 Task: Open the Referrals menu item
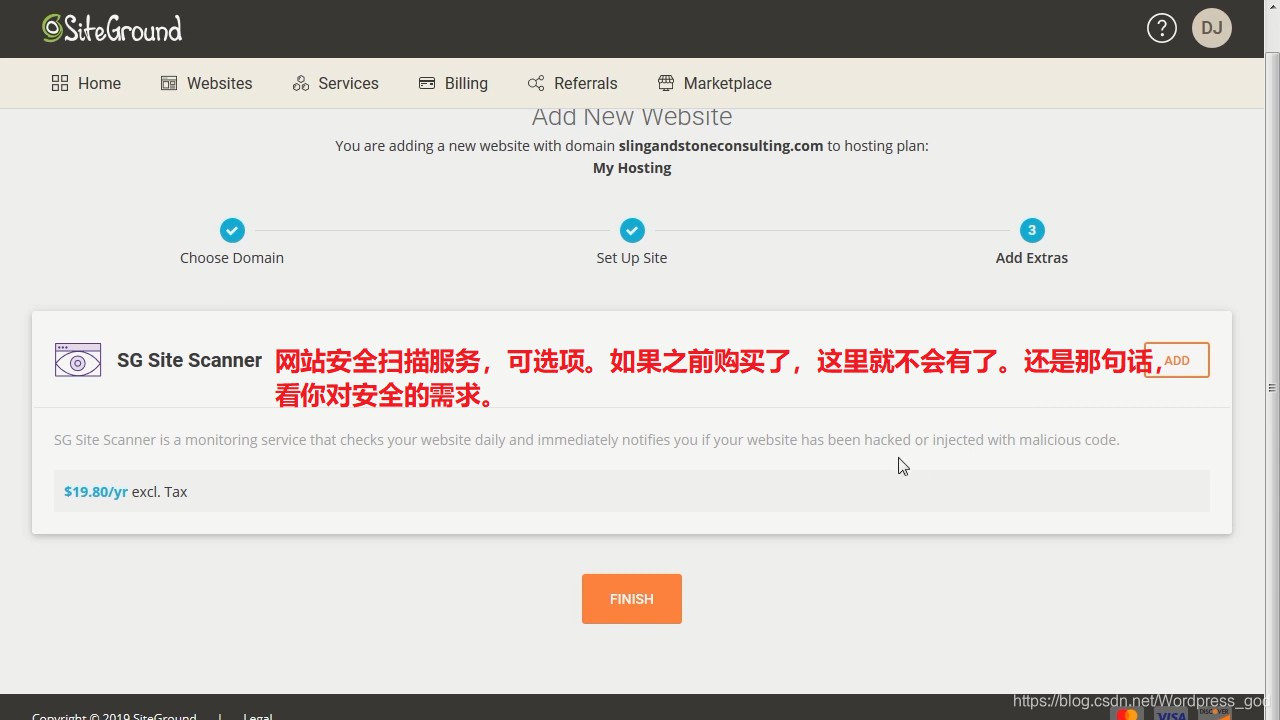[x=573, y=83]
